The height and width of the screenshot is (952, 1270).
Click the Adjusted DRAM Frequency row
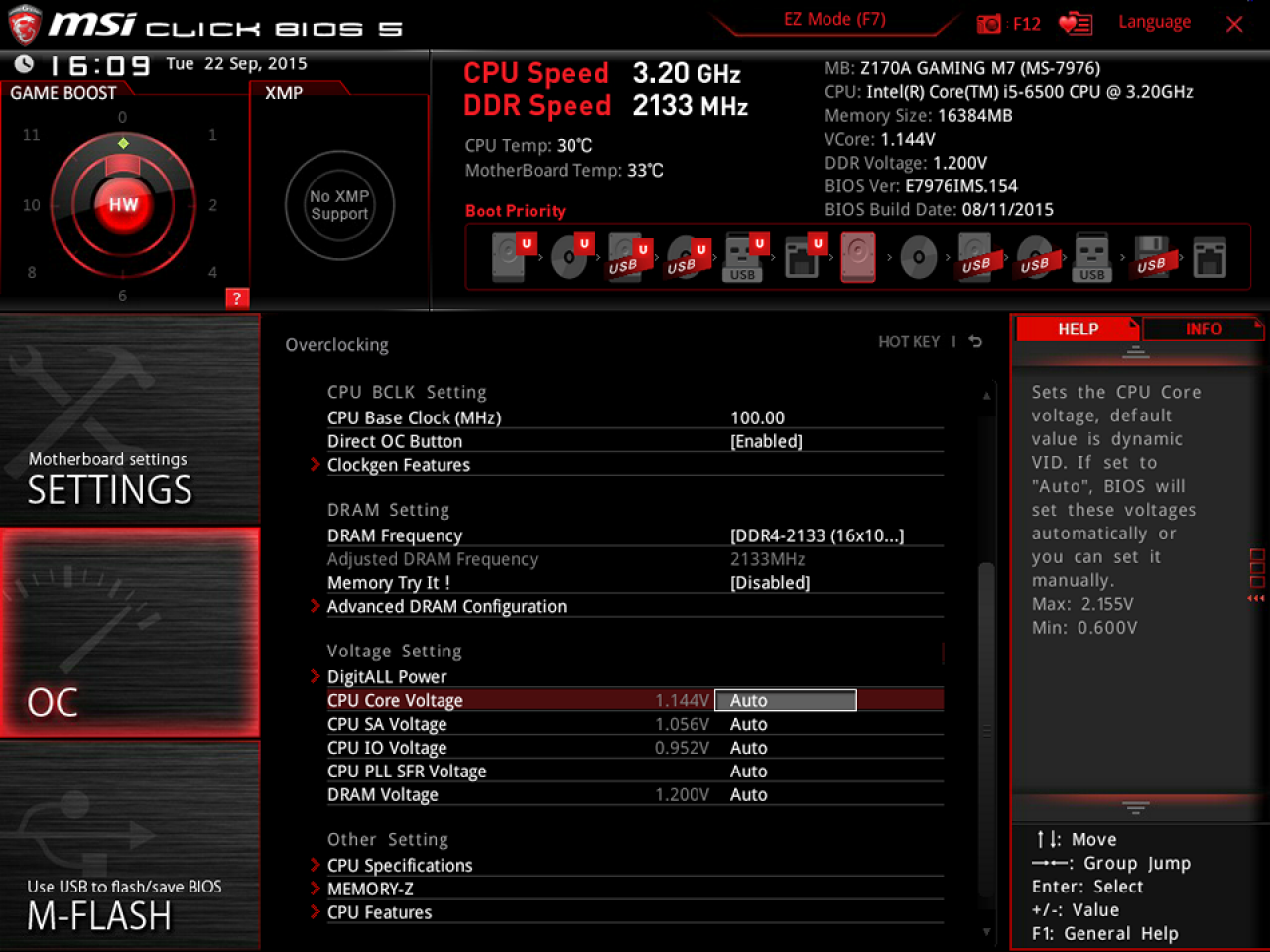635,559
